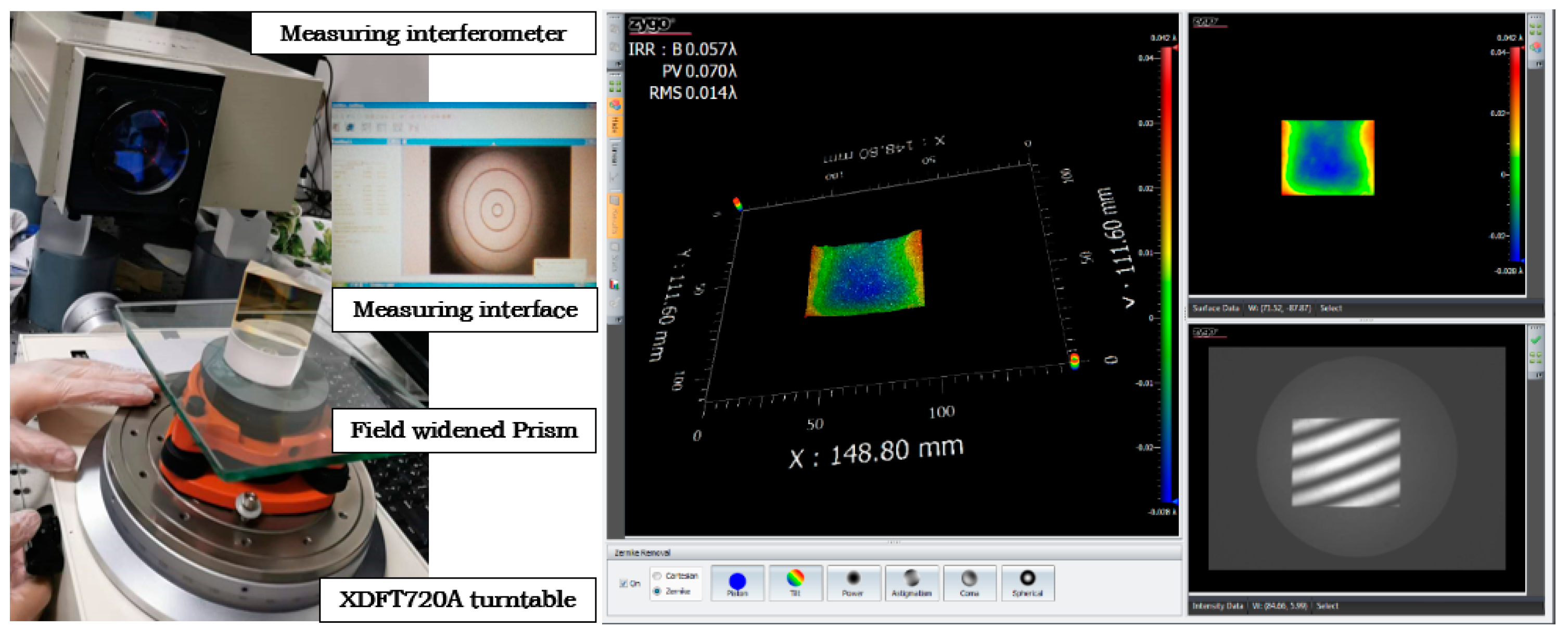Click the RMS 0.014λ readout
Image resolution: width=1568 pixels, height=640 pixels.
(x=693, y=93)
